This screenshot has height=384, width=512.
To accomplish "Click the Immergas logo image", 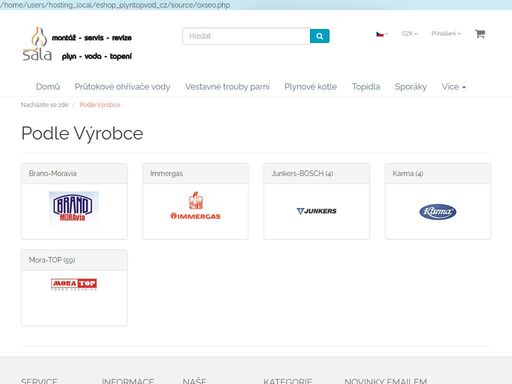I will point(195,206).
